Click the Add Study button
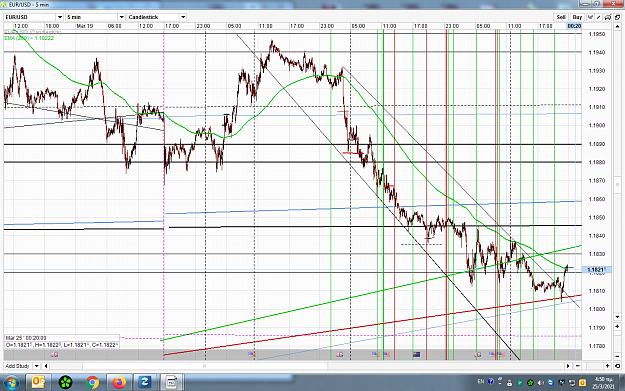Viewport: 625px width, 391px height. pyautogui.click(x=18, y=366)
